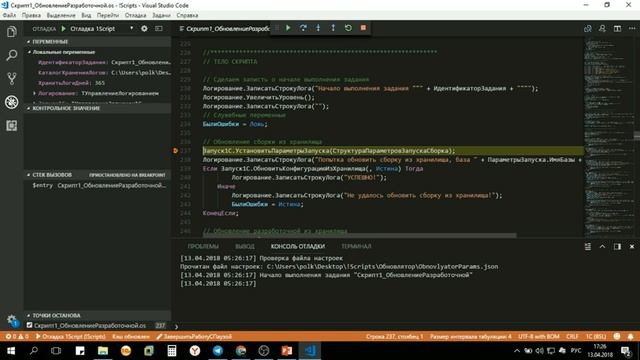
Task: Move the panel to the side
Action: 617,247
